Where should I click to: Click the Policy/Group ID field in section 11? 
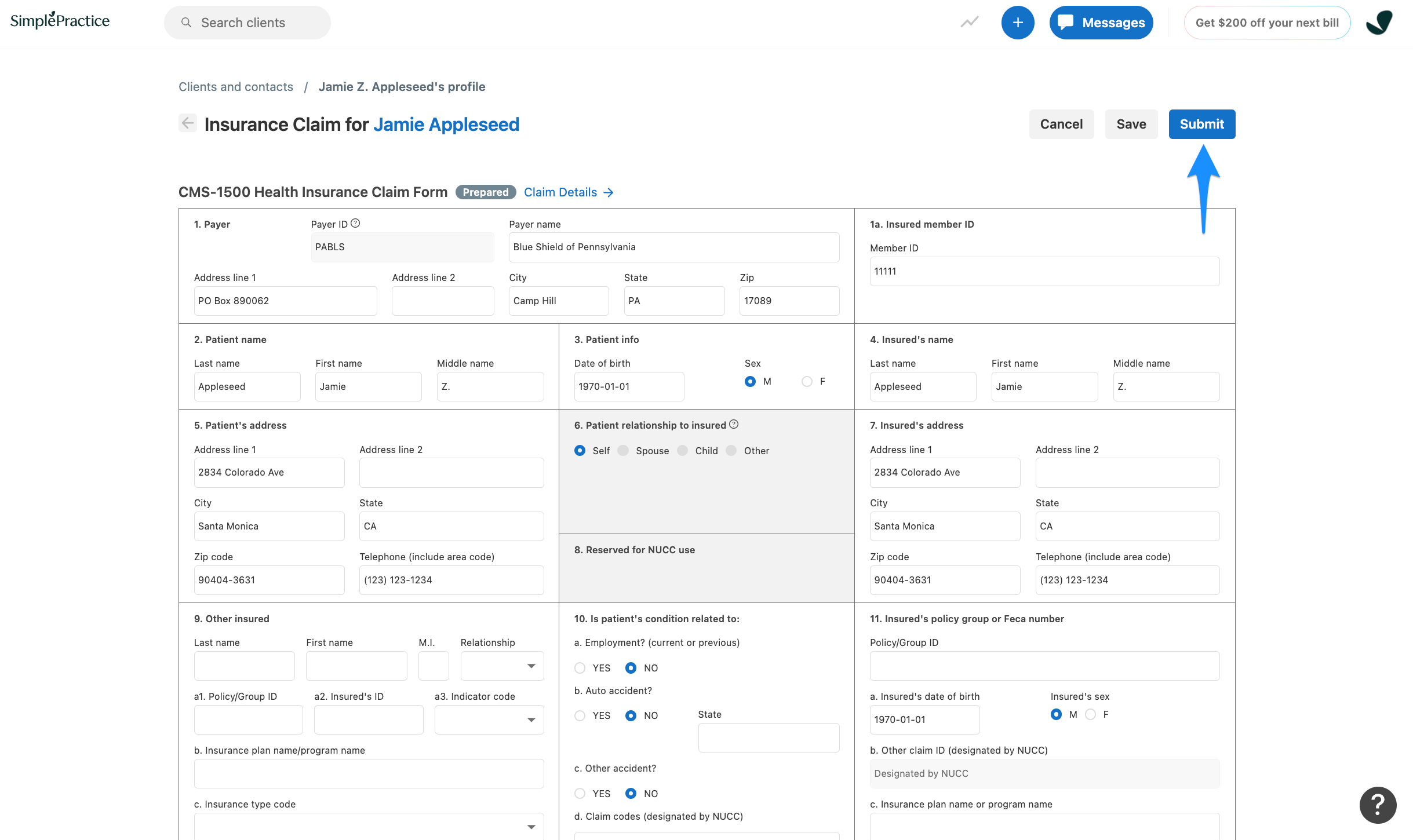point(1044,666)
